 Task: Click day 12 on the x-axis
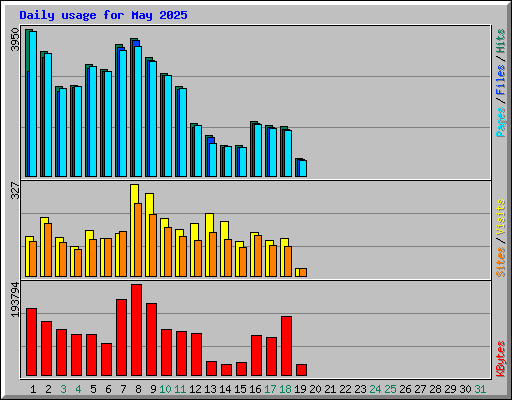[x=195, y=389]
